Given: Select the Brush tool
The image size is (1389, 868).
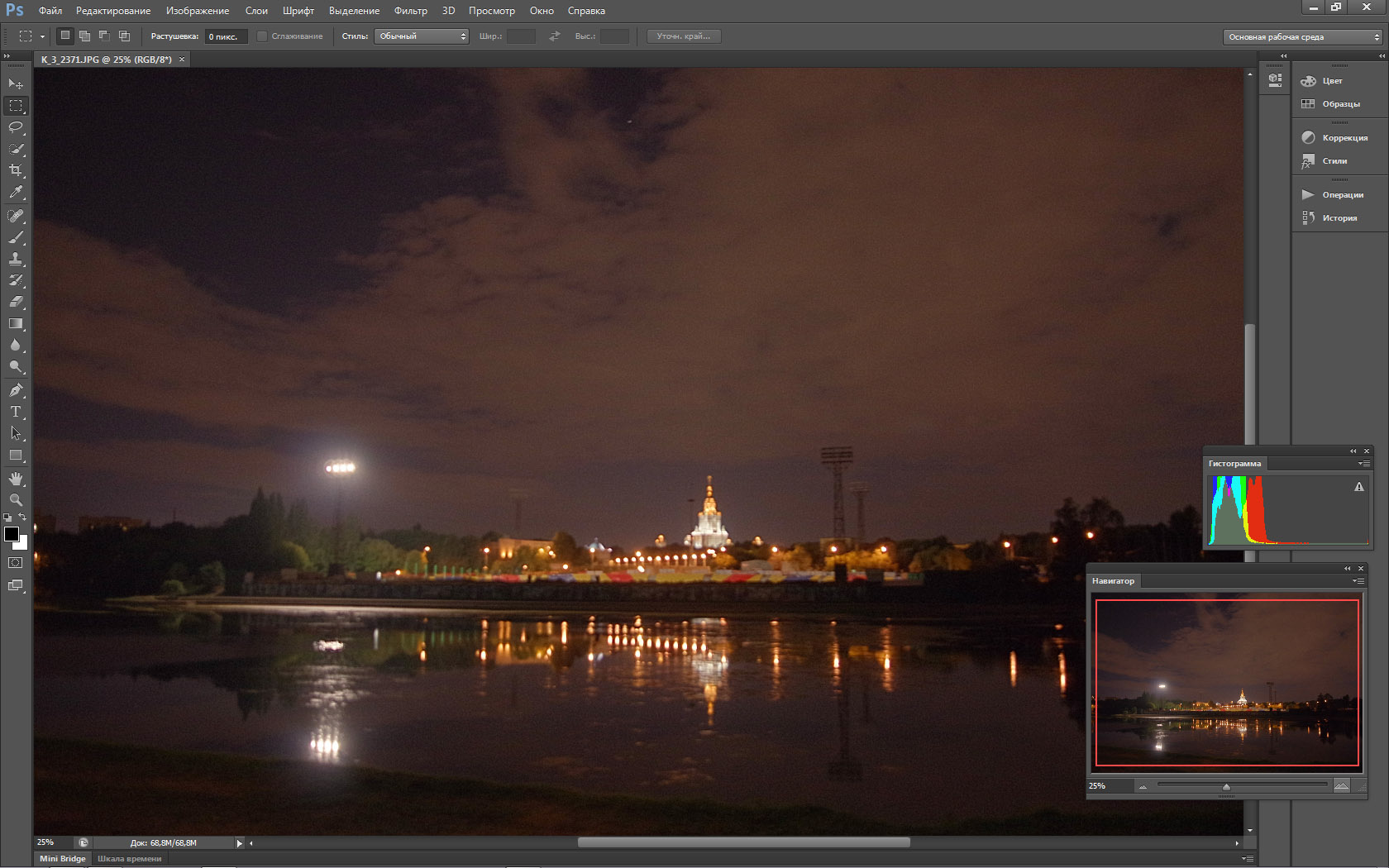Looking at the screenshot, I should pos(16,237).
